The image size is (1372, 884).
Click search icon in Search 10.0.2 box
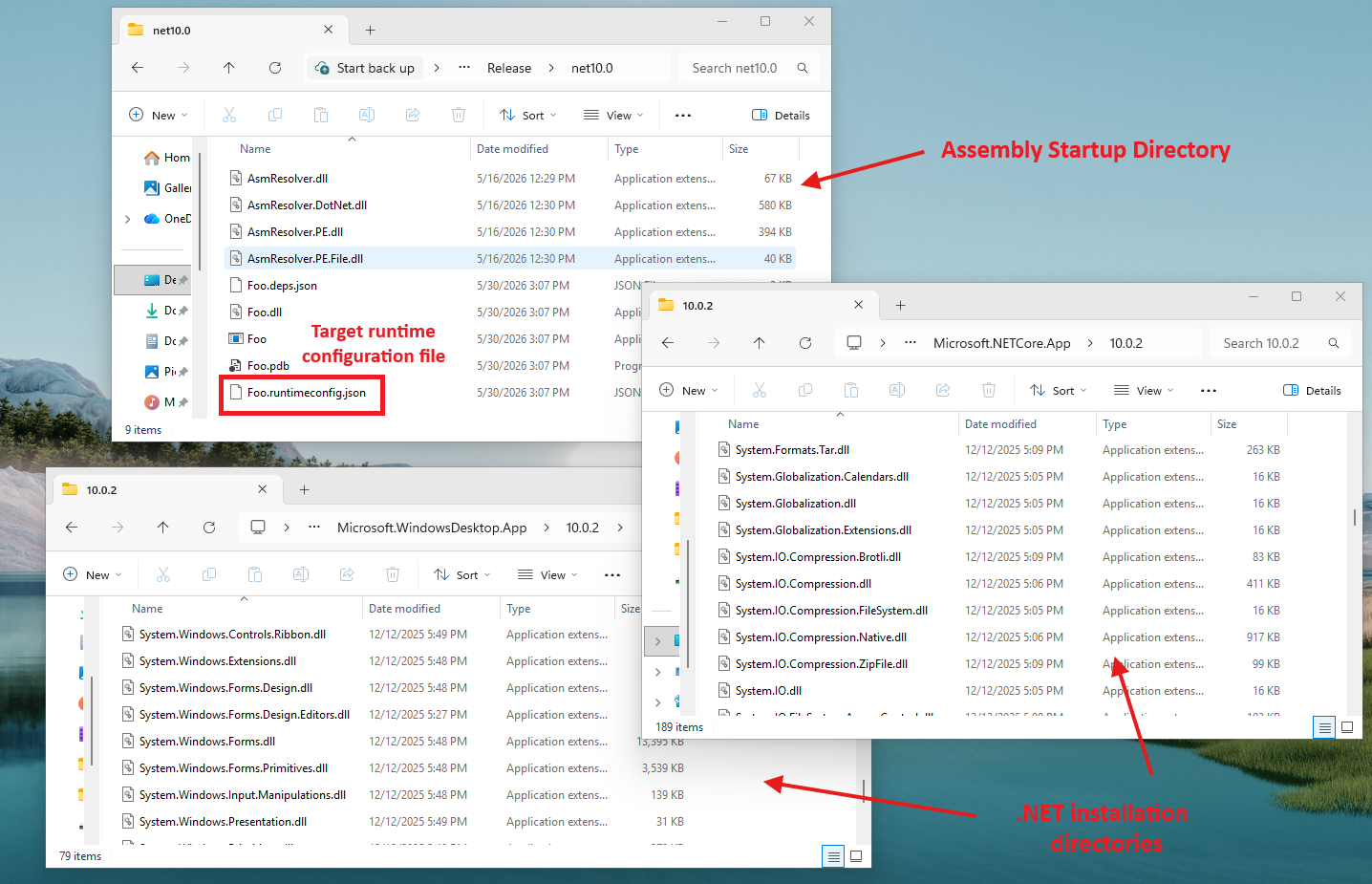pyautogui.click(x=1334, y=343)
